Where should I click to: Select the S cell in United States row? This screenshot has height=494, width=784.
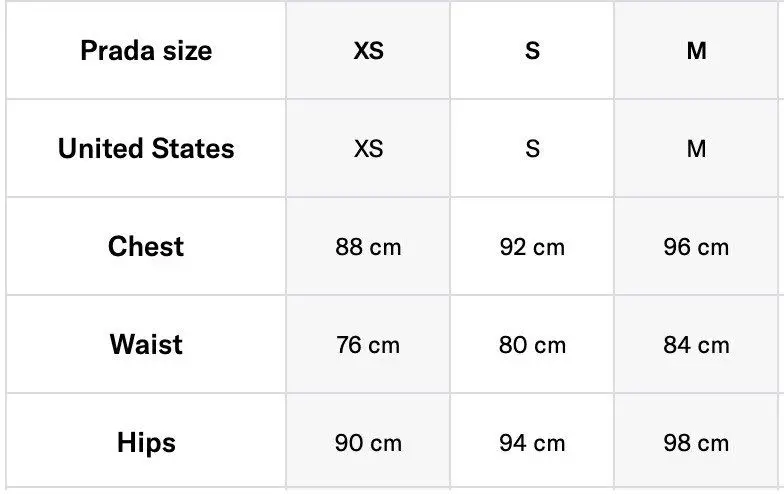(x=532, y=149)
